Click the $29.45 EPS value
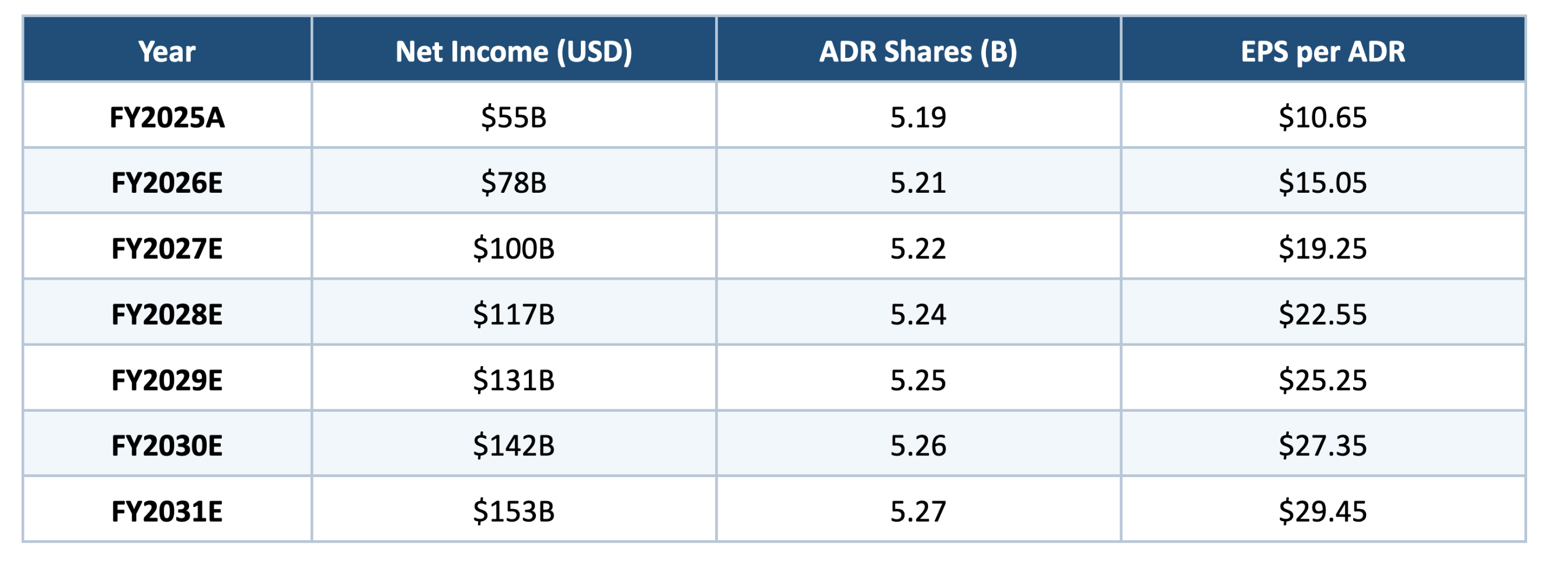 click(1323, 511)
